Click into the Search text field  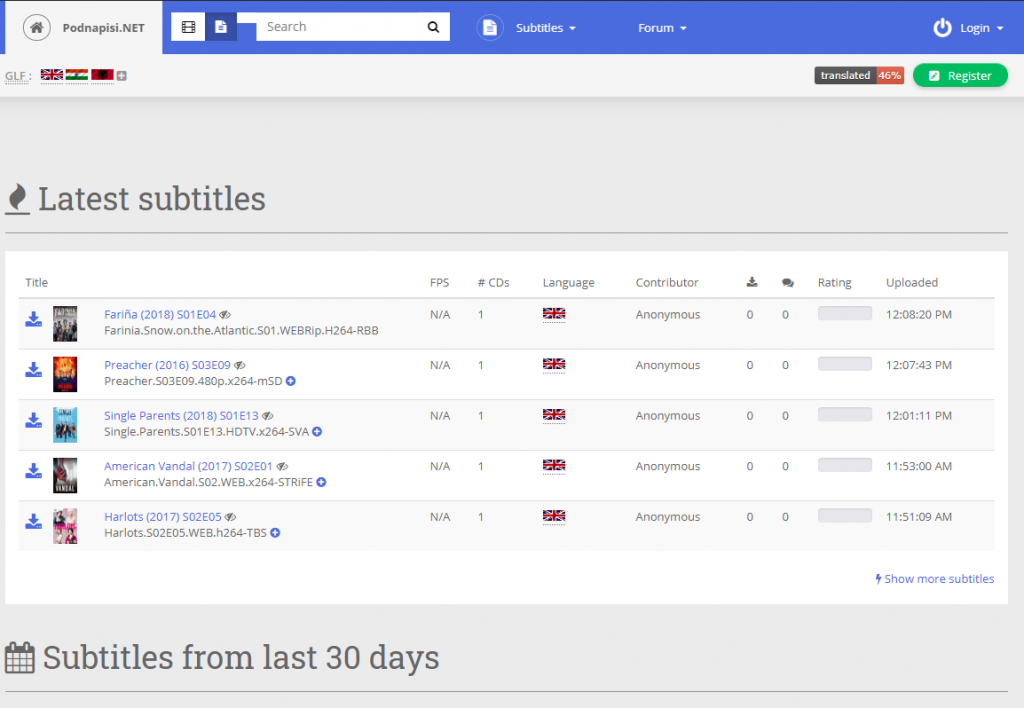pos(340,27)
